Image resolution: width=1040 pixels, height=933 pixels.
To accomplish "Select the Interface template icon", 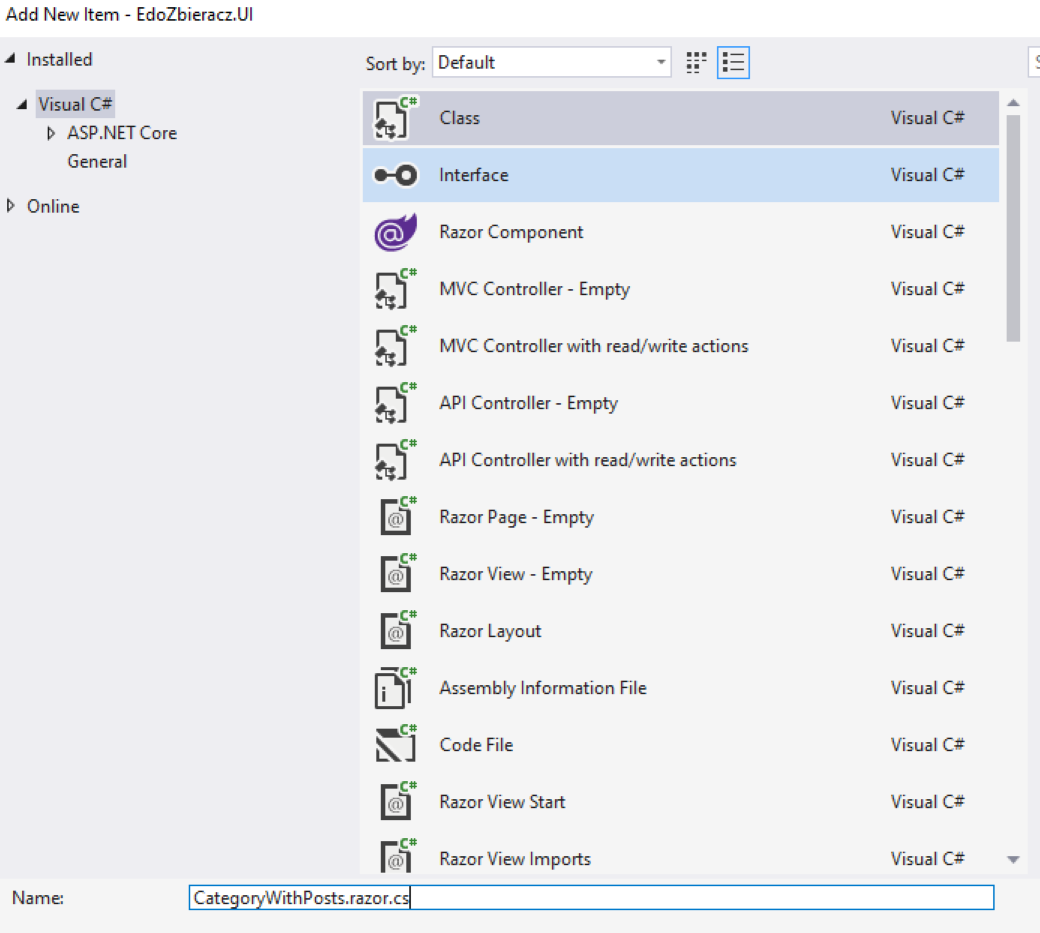I will point(396,175).
